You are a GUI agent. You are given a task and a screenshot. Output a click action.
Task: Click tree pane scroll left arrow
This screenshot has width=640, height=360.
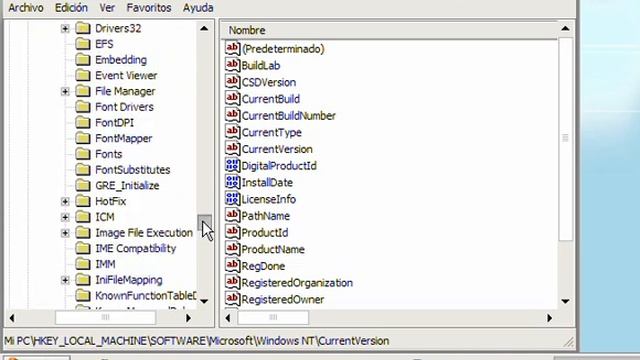tap(12, 318)
